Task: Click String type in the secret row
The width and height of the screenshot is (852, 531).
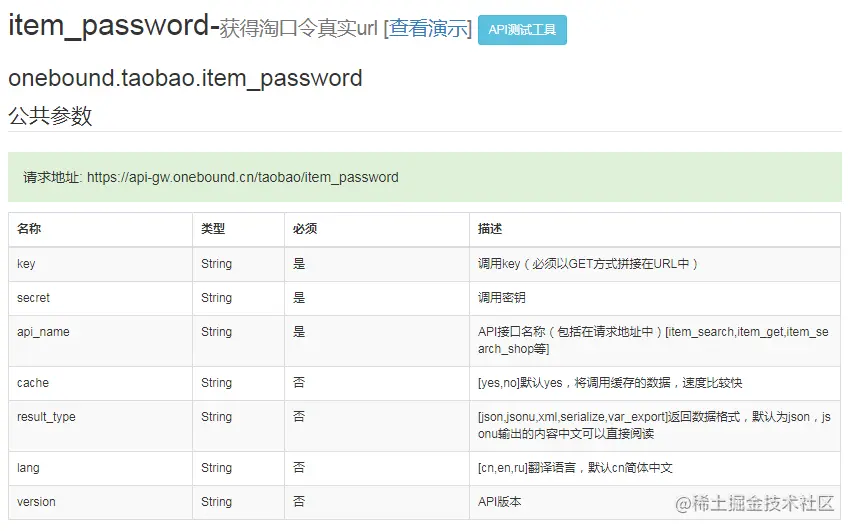Action: coord(216,298)
